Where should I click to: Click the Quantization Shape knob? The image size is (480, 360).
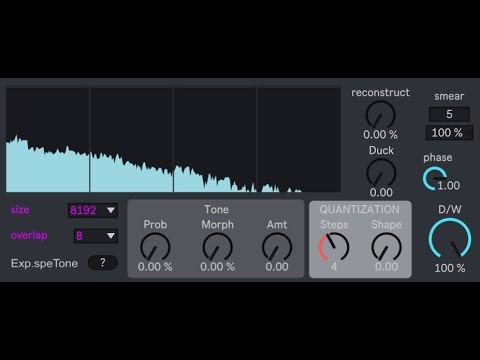click(386, 247)
